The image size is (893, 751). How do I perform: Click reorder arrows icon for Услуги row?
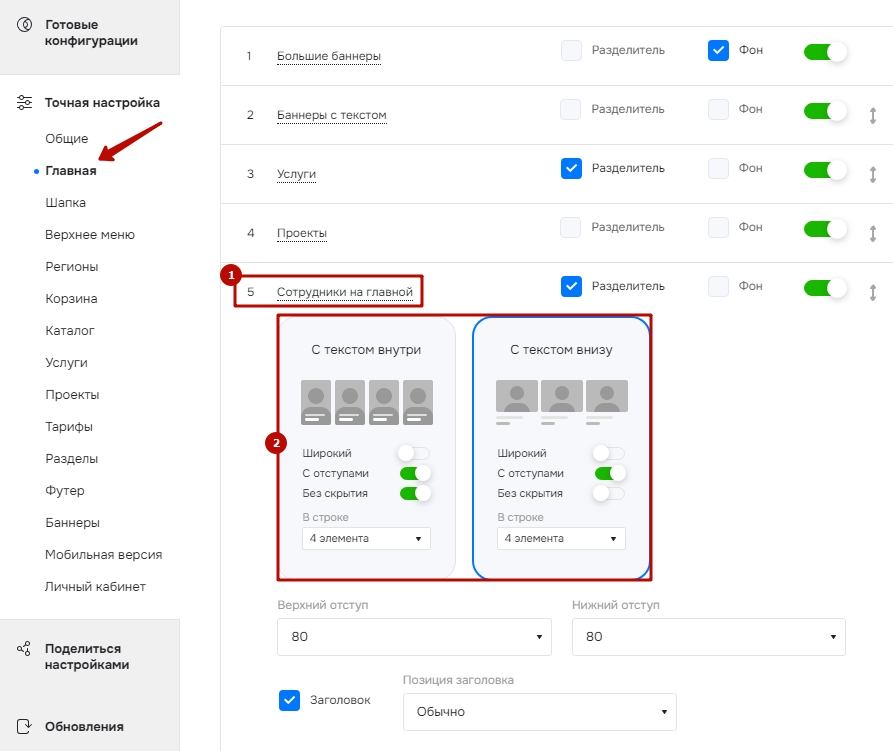(x=872, y=174)
